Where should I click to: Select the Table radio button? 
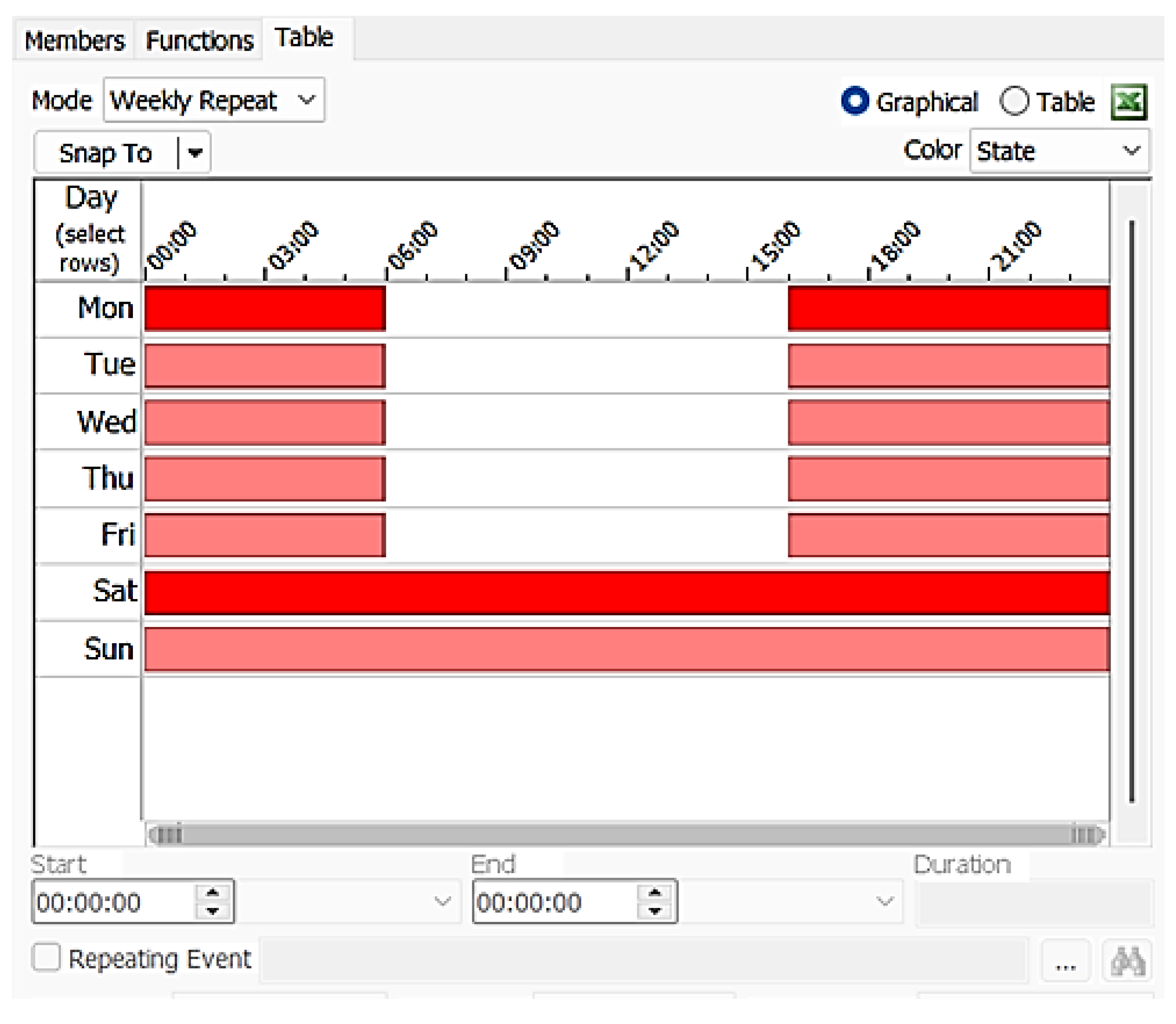(x=1014, y=101)
